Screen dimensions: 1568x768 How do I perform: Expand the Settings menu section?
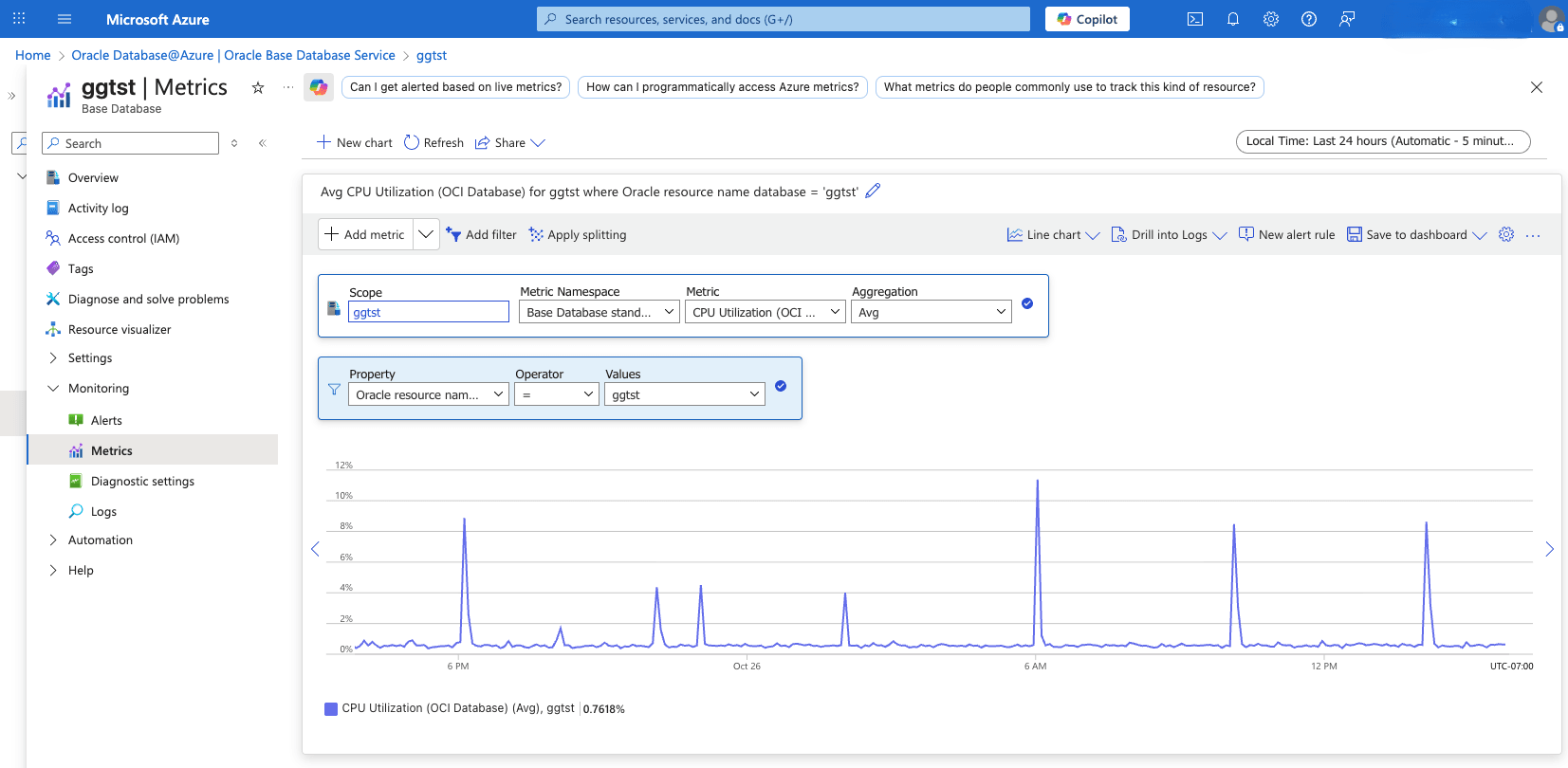coord(89,358)
